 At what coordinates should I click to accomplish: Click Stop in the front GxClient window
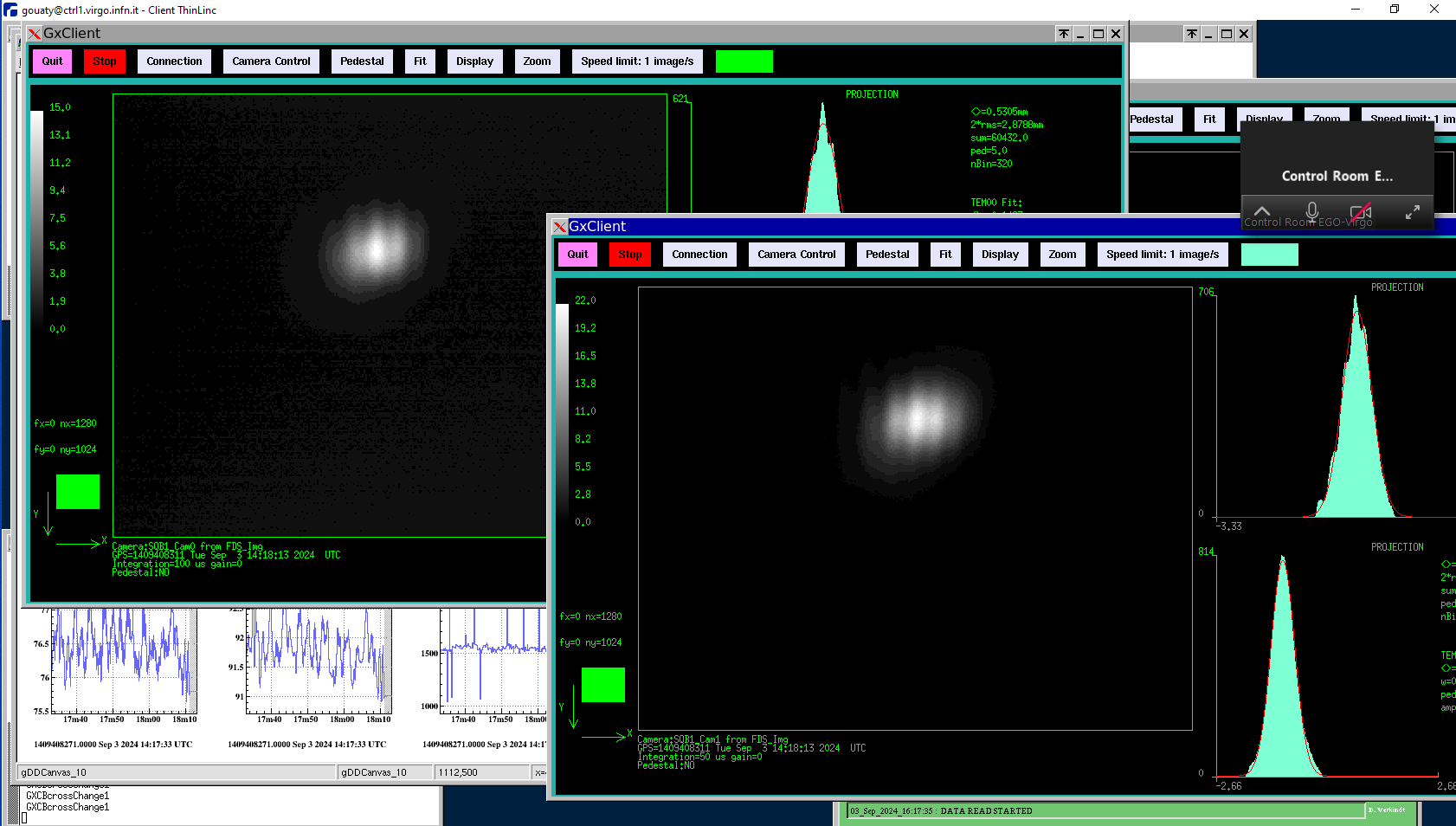630,255
